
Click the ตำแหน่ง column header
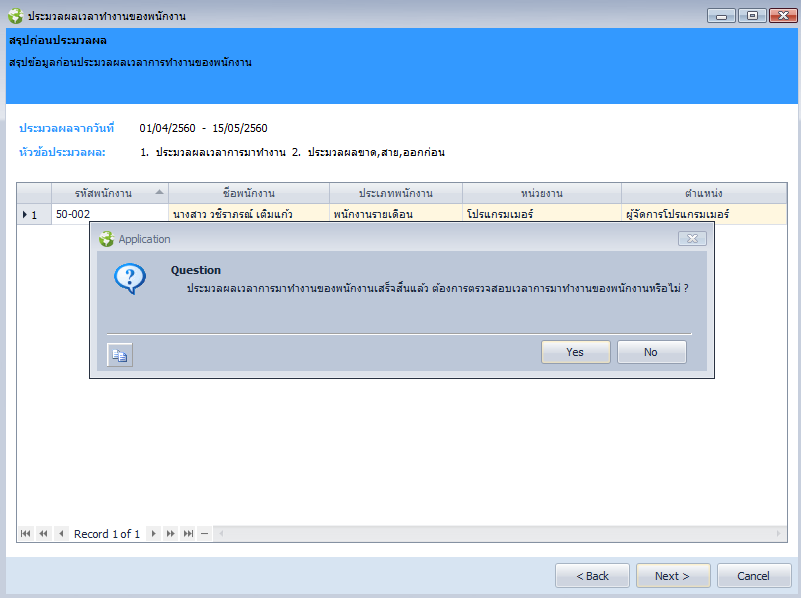[x=704, y=194]
